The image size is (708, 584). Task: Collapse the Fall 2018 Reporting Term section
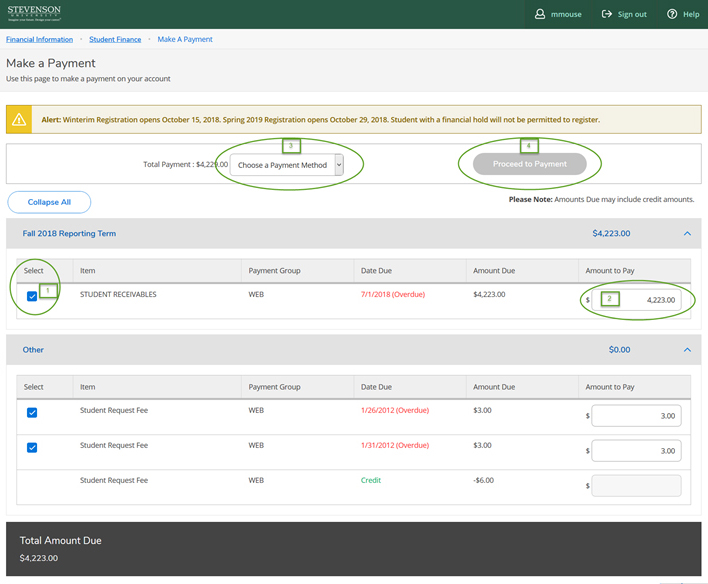pos(687,233)
